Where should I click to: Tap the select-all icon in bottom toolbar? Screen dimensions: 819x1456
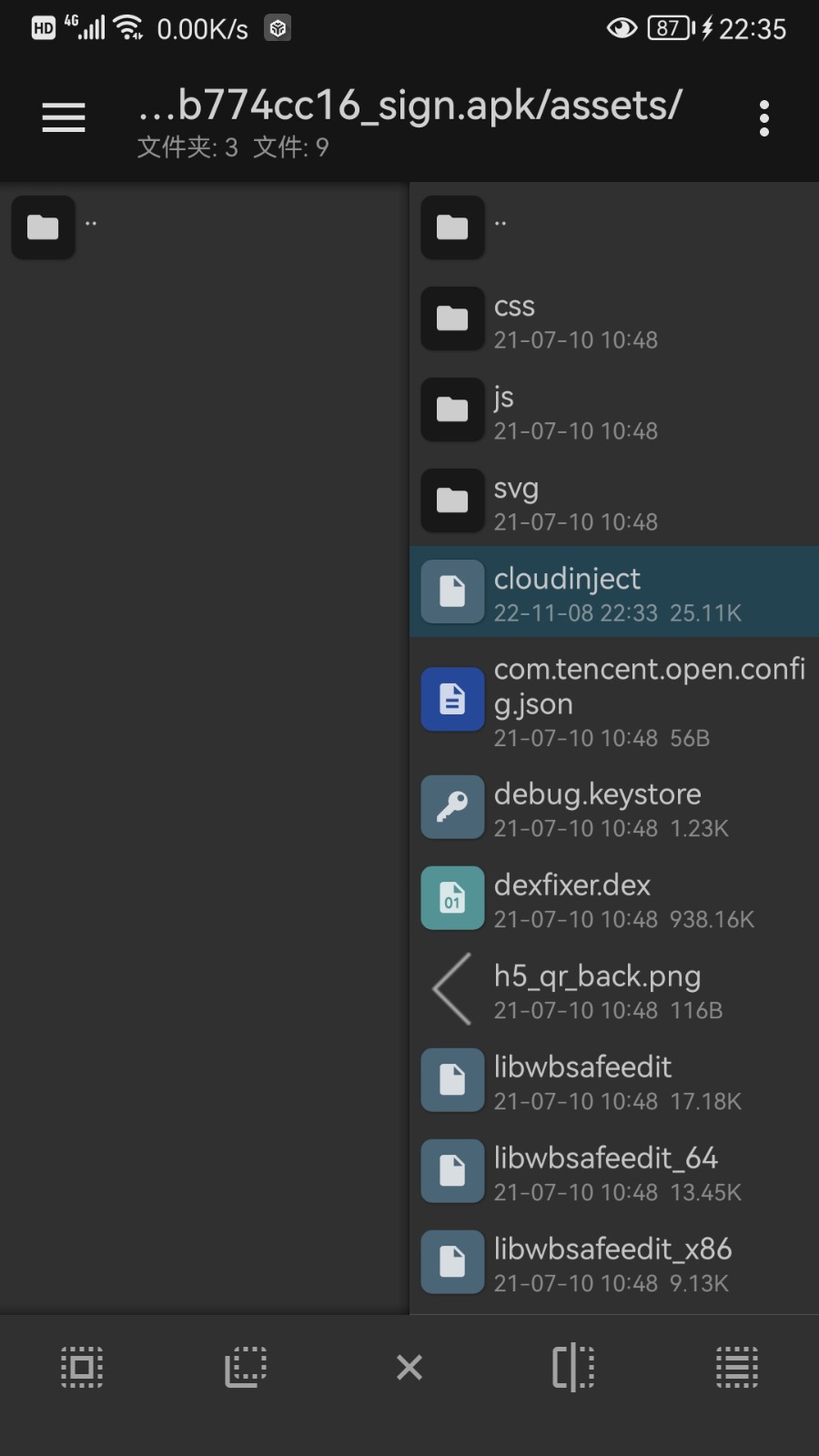(x=82, y=1367)
